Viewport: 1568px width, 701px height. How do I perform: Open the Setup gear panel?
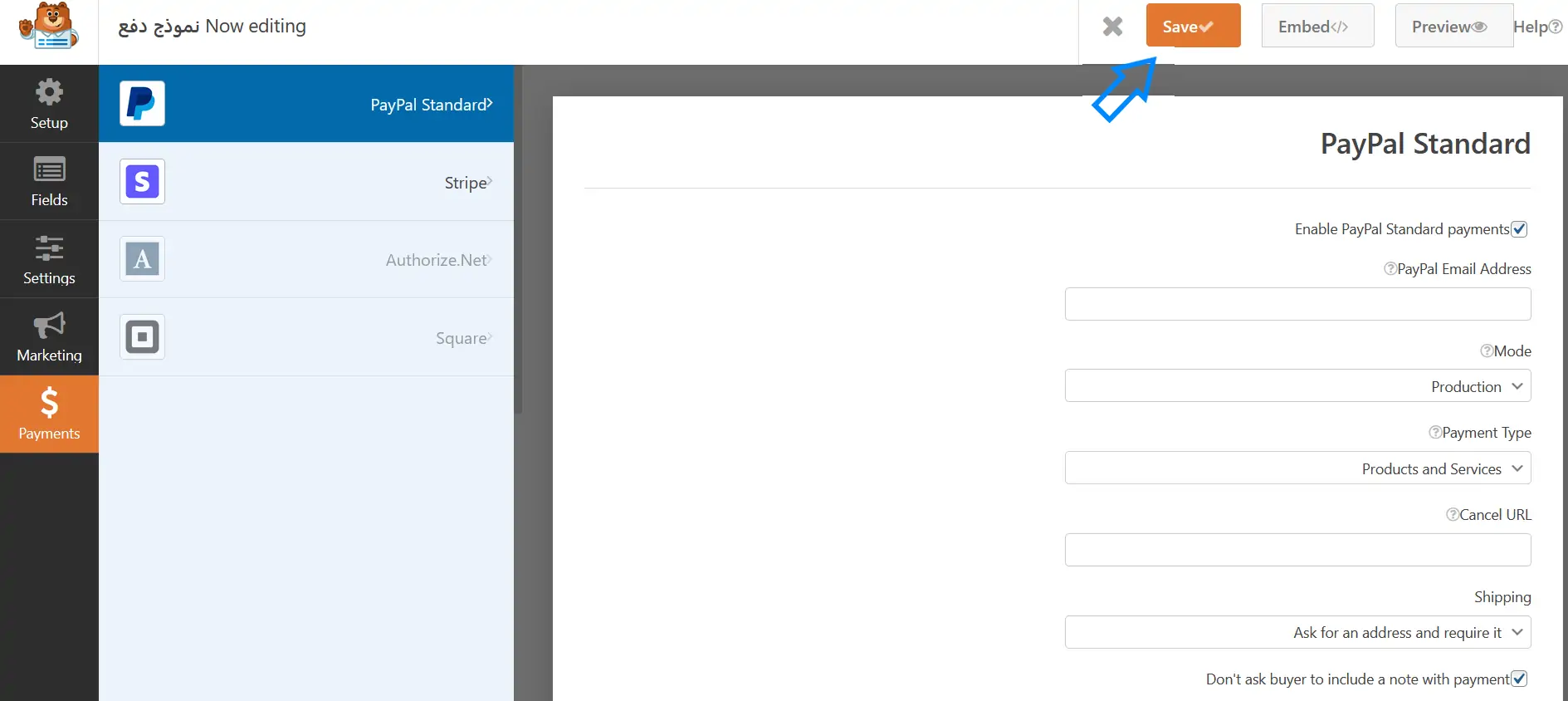pyautogui.click(x=49, y=104)
